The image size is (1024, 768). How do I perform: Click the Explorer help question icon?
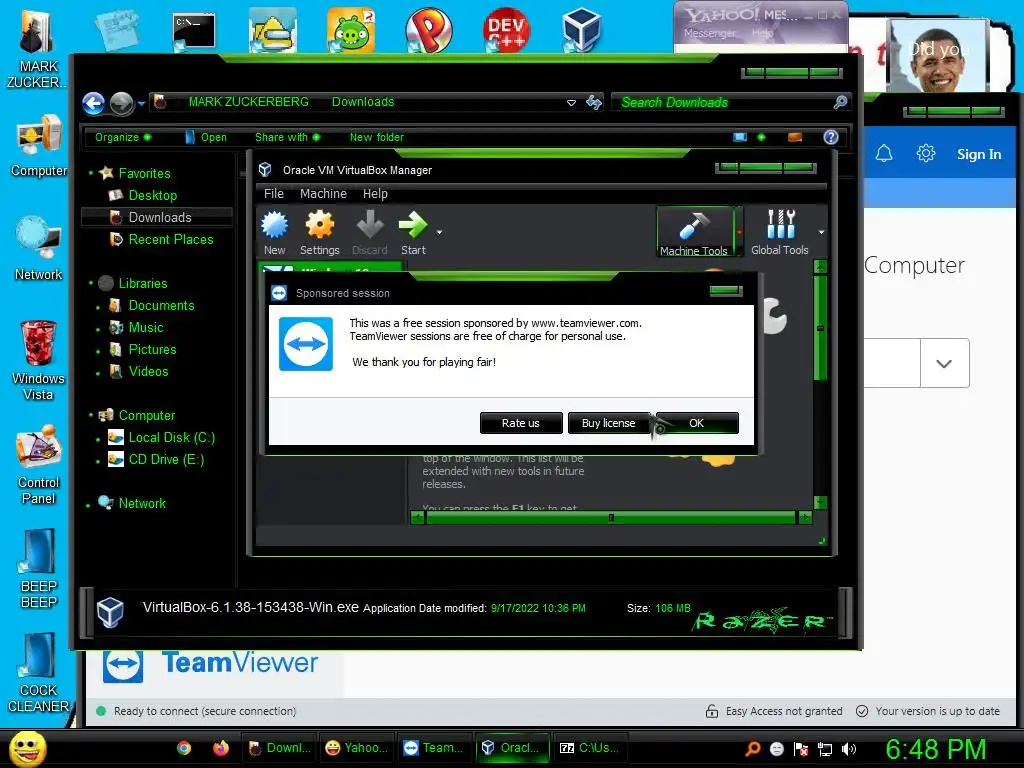coord(831,137)
